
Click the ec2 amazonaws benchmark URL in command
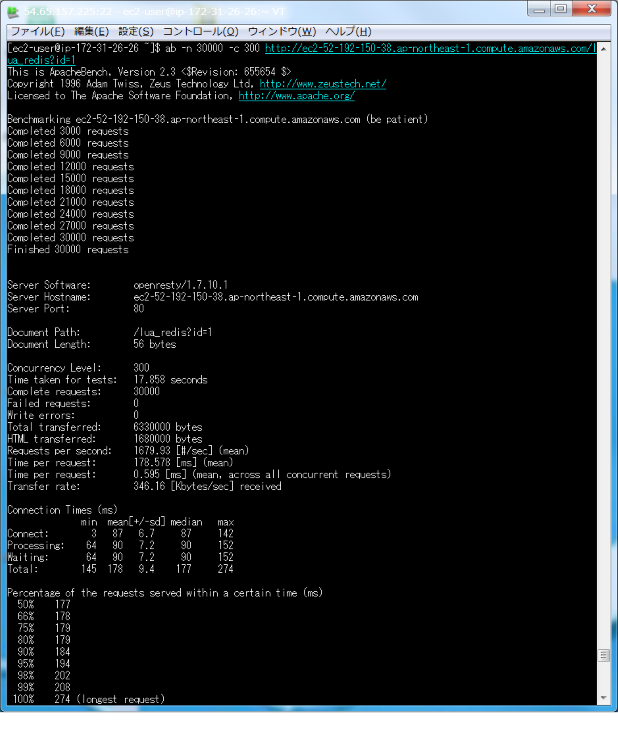click(x=430, y=49)
